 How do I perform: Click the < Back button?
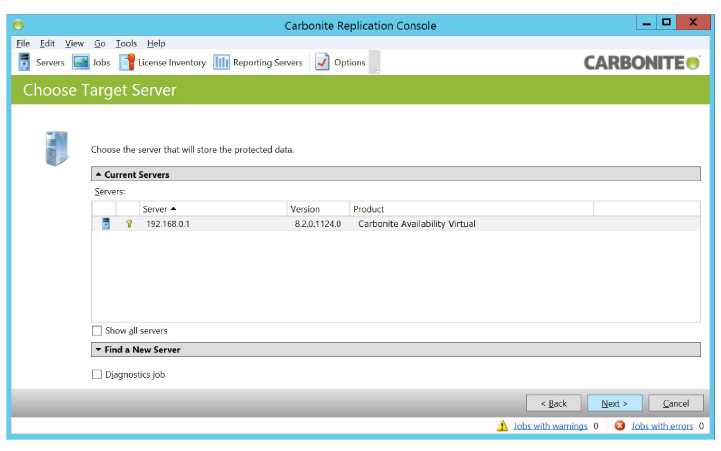point(554,404)
